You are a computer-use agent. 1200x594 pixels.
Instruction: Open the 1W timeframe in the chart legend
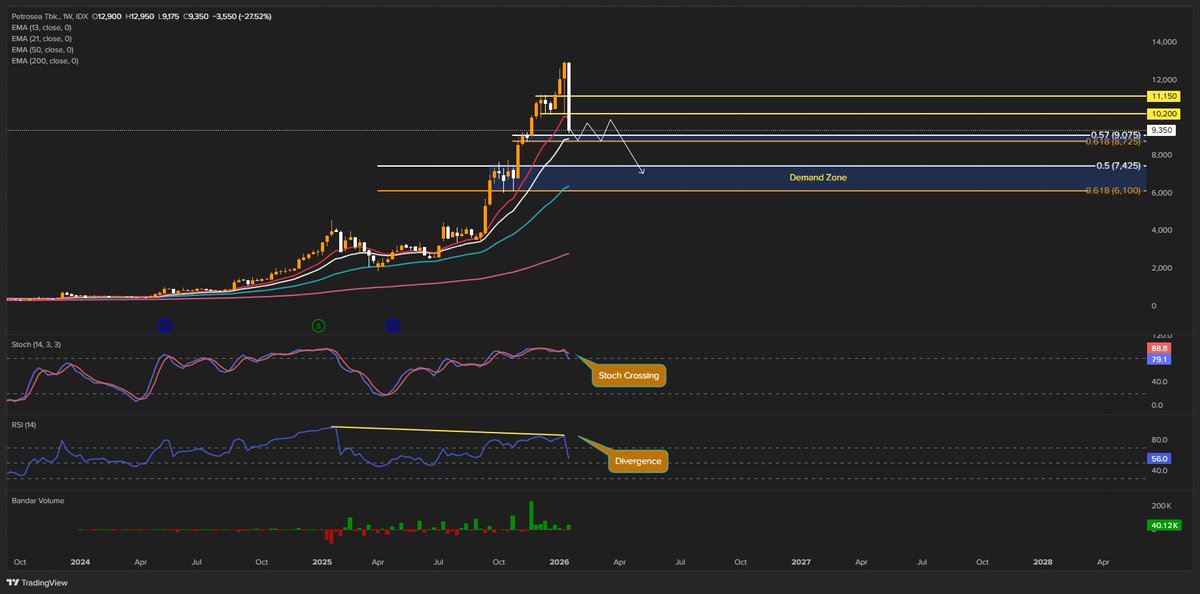tap(65, 16)
